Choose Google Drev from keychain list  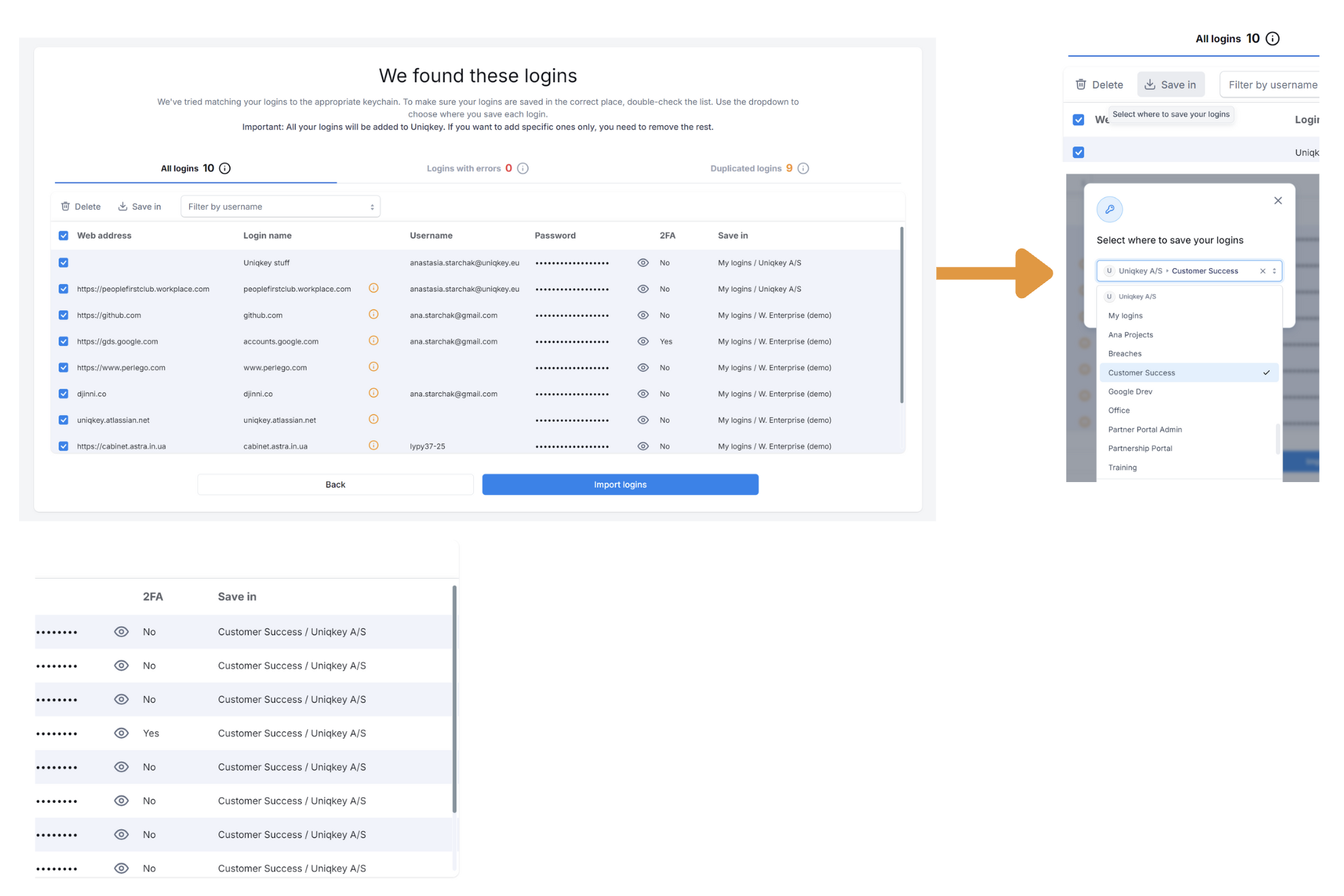(1189, 391)
